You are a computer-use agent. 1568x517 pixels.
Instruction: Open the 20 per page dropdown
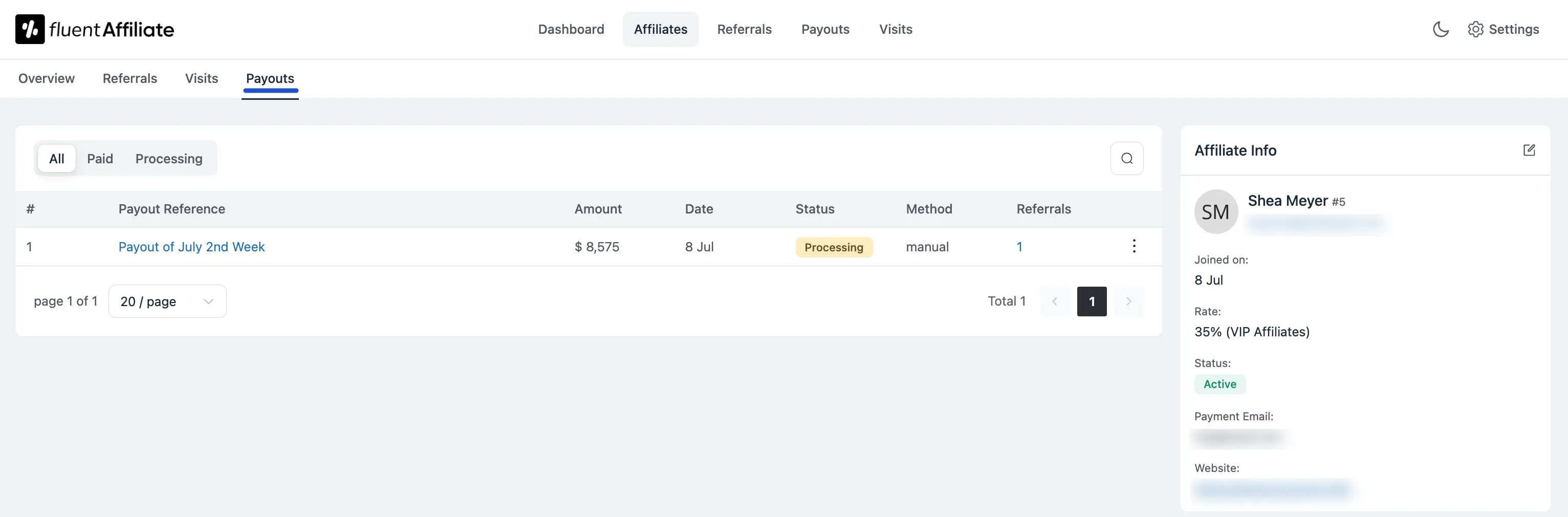167,301
